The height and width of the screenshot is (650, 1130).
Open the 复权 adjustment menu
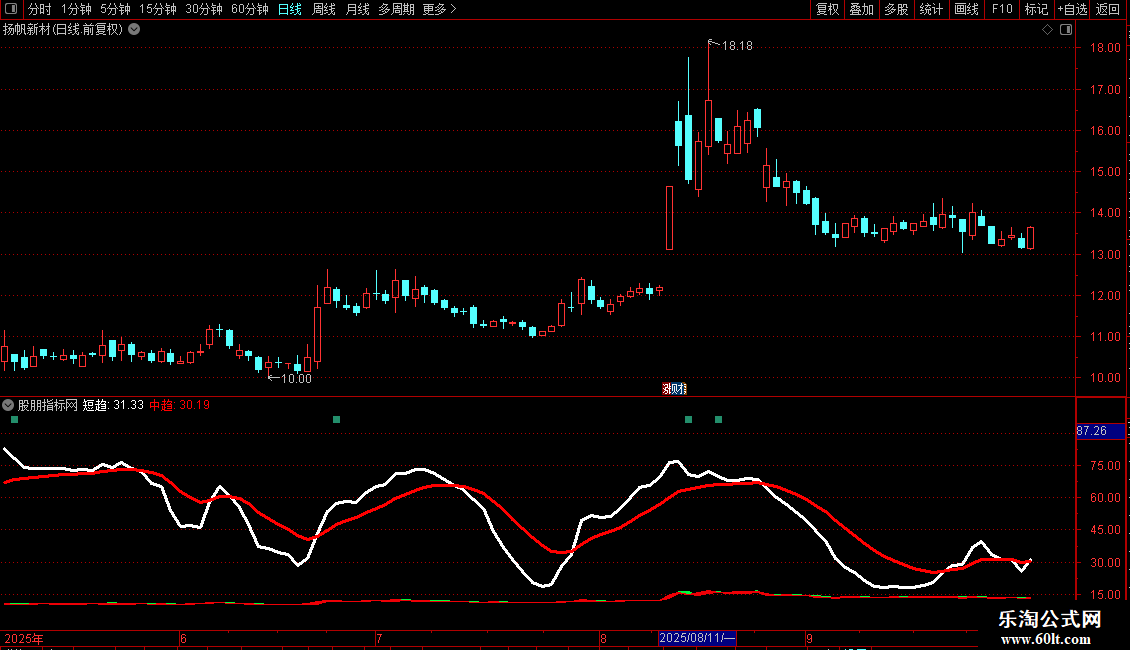pos(827,9)
